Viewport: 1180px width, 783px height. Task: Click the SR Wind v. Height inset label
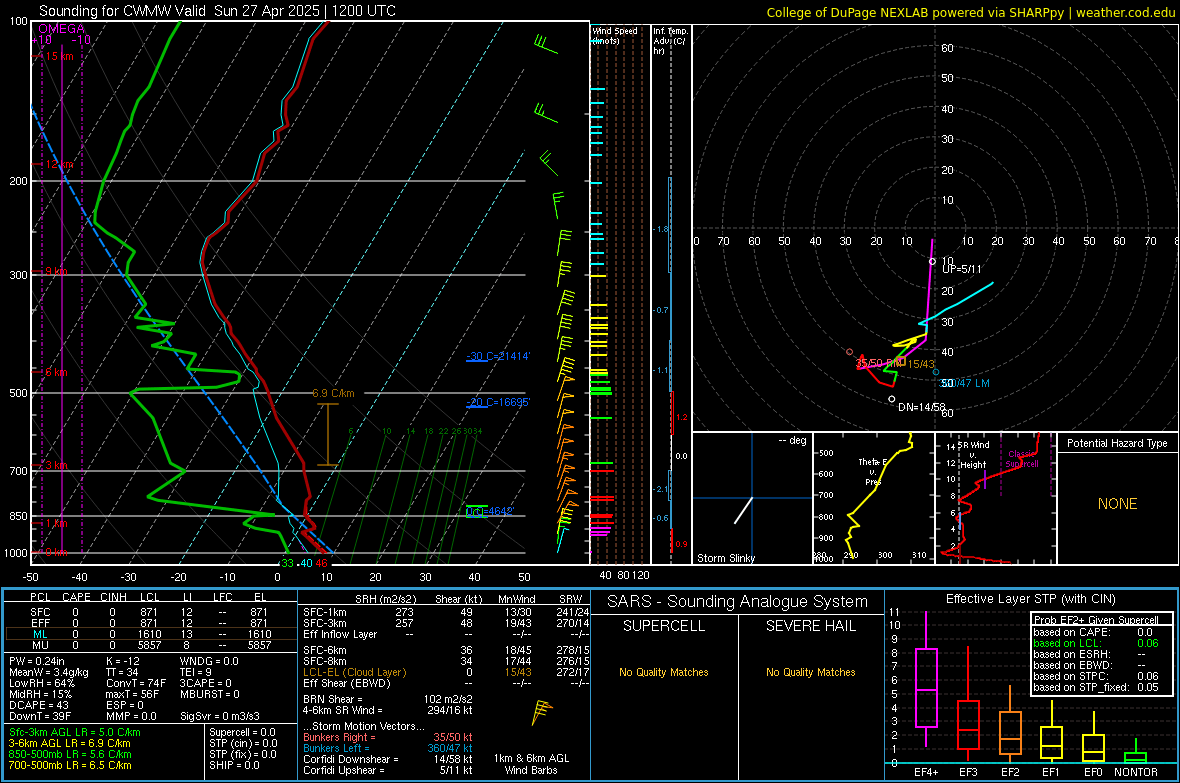973,455
